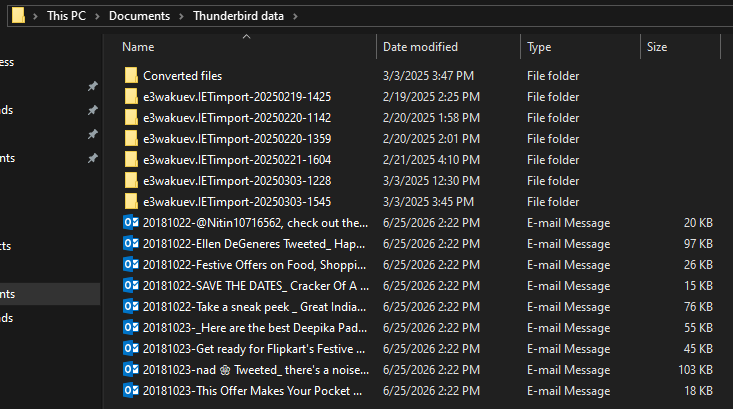The width and height of the screenshot is (733, 409).
Task: Expand the chevron after Thunderbird data in address bar
Action: 295,16
